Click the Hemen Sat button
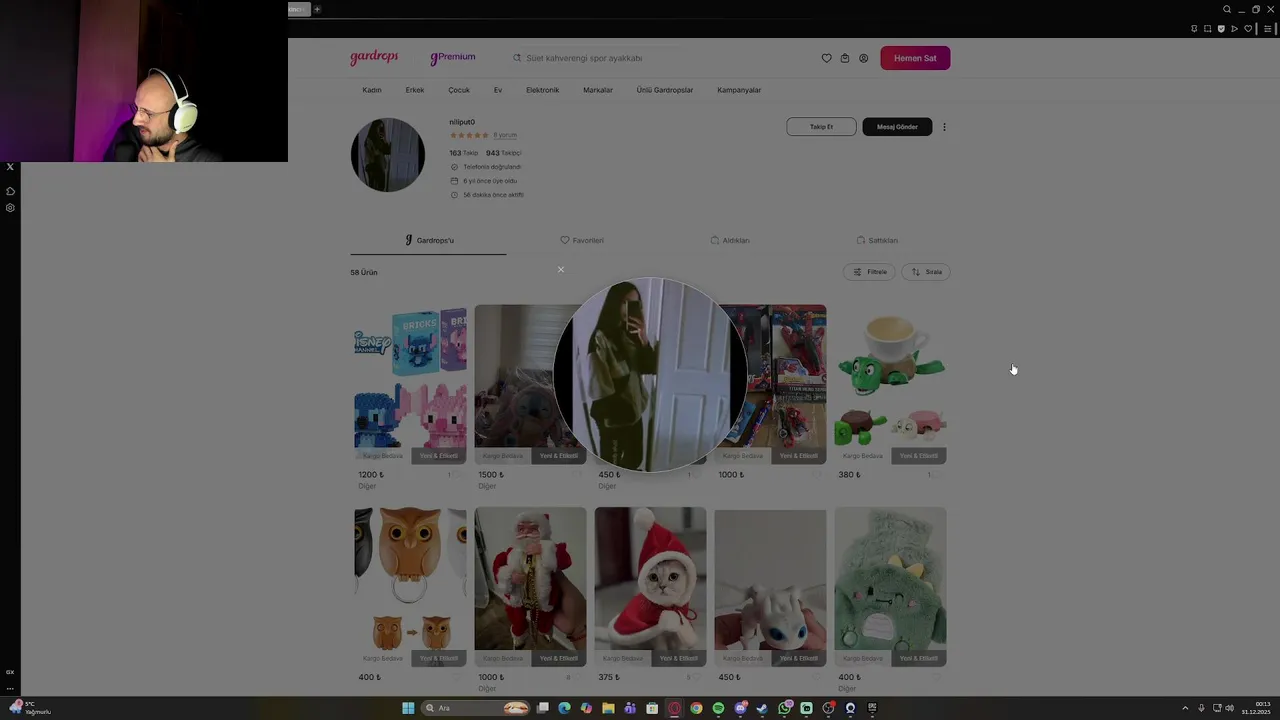The image size is (1280, 720). point(915,58)
